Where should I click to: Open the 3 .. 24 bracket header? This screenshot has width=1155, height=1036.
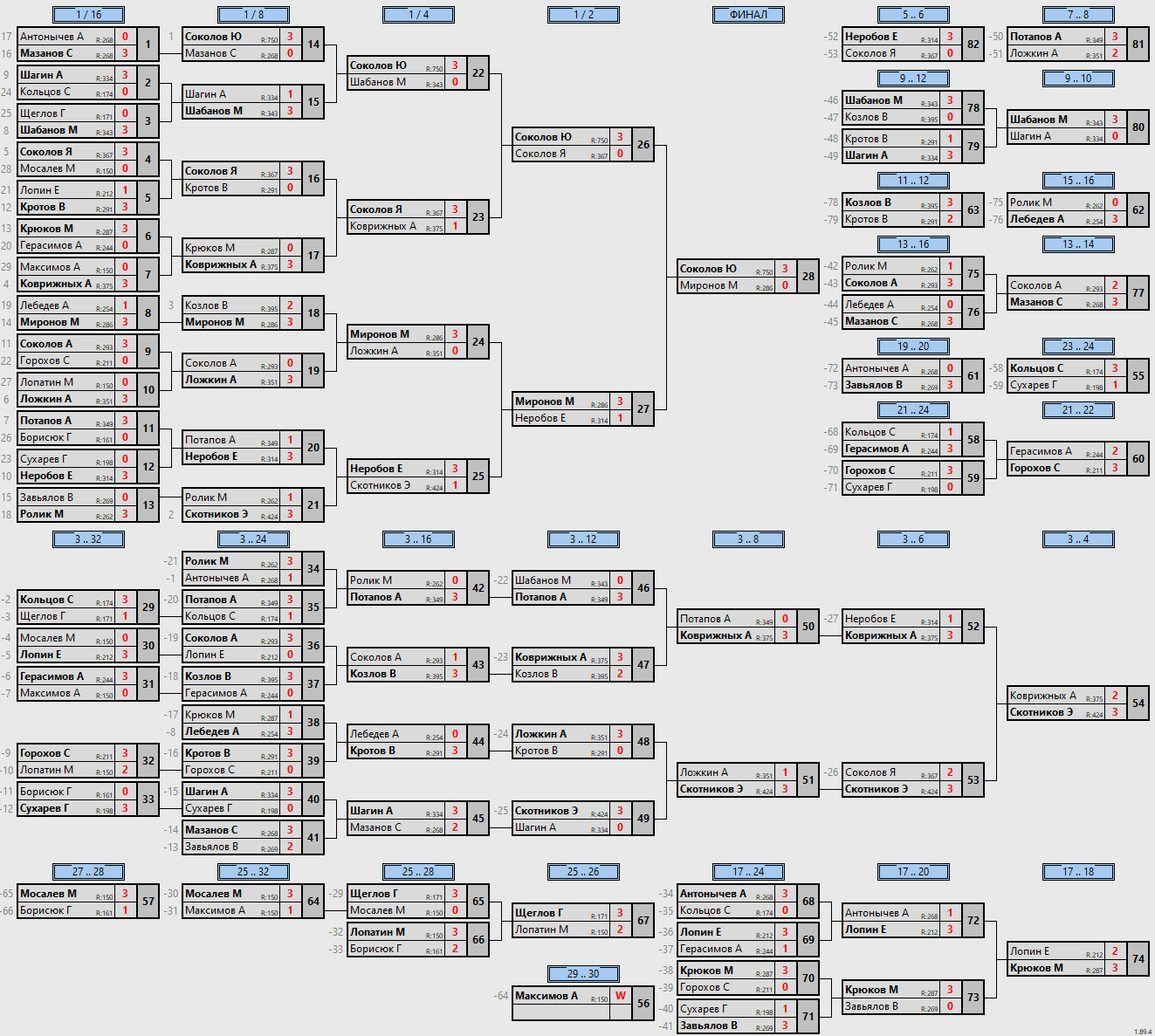click(x=253, y=539)
